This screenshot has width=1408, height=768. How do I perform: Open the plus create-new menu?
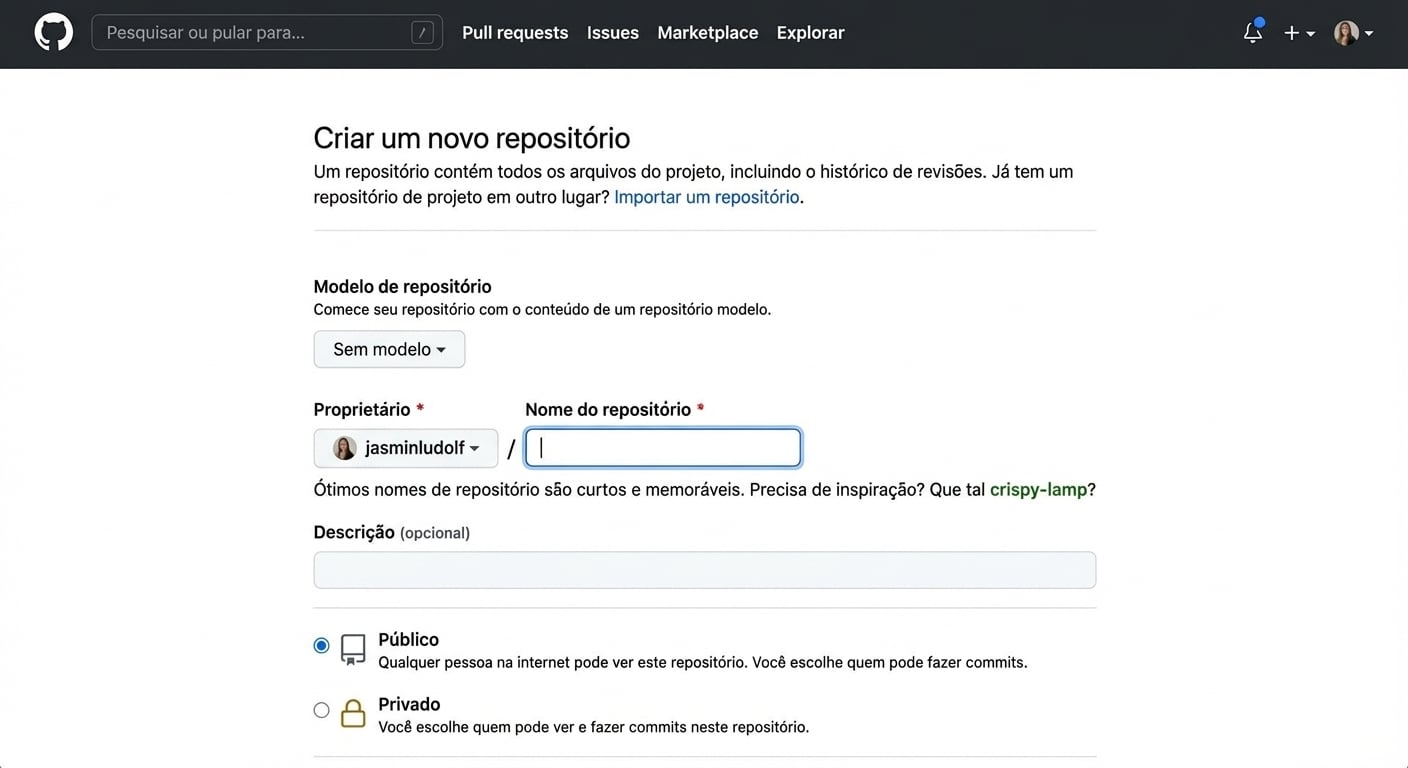tap(1299, 33)
